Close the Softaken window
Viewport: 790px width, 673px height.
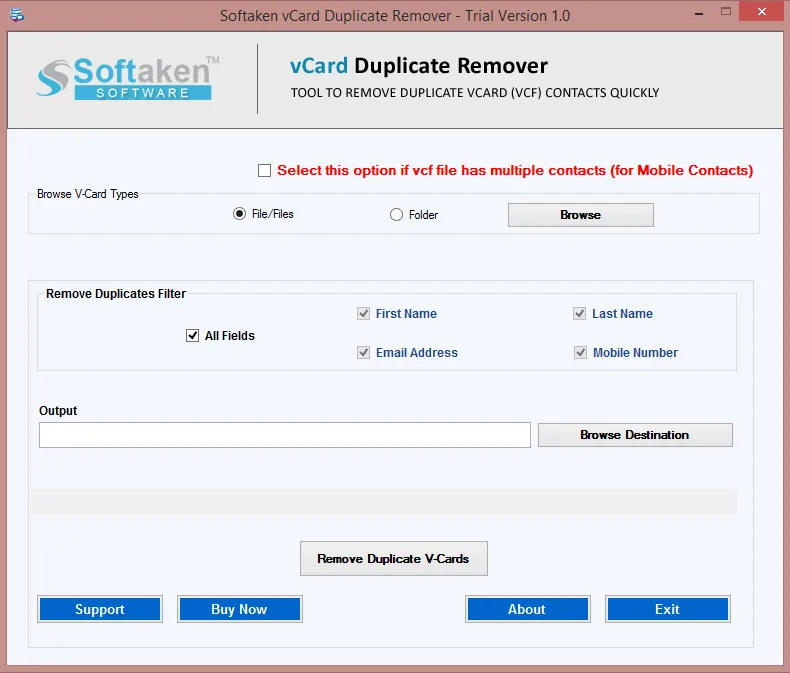click(x=762, y=11)
